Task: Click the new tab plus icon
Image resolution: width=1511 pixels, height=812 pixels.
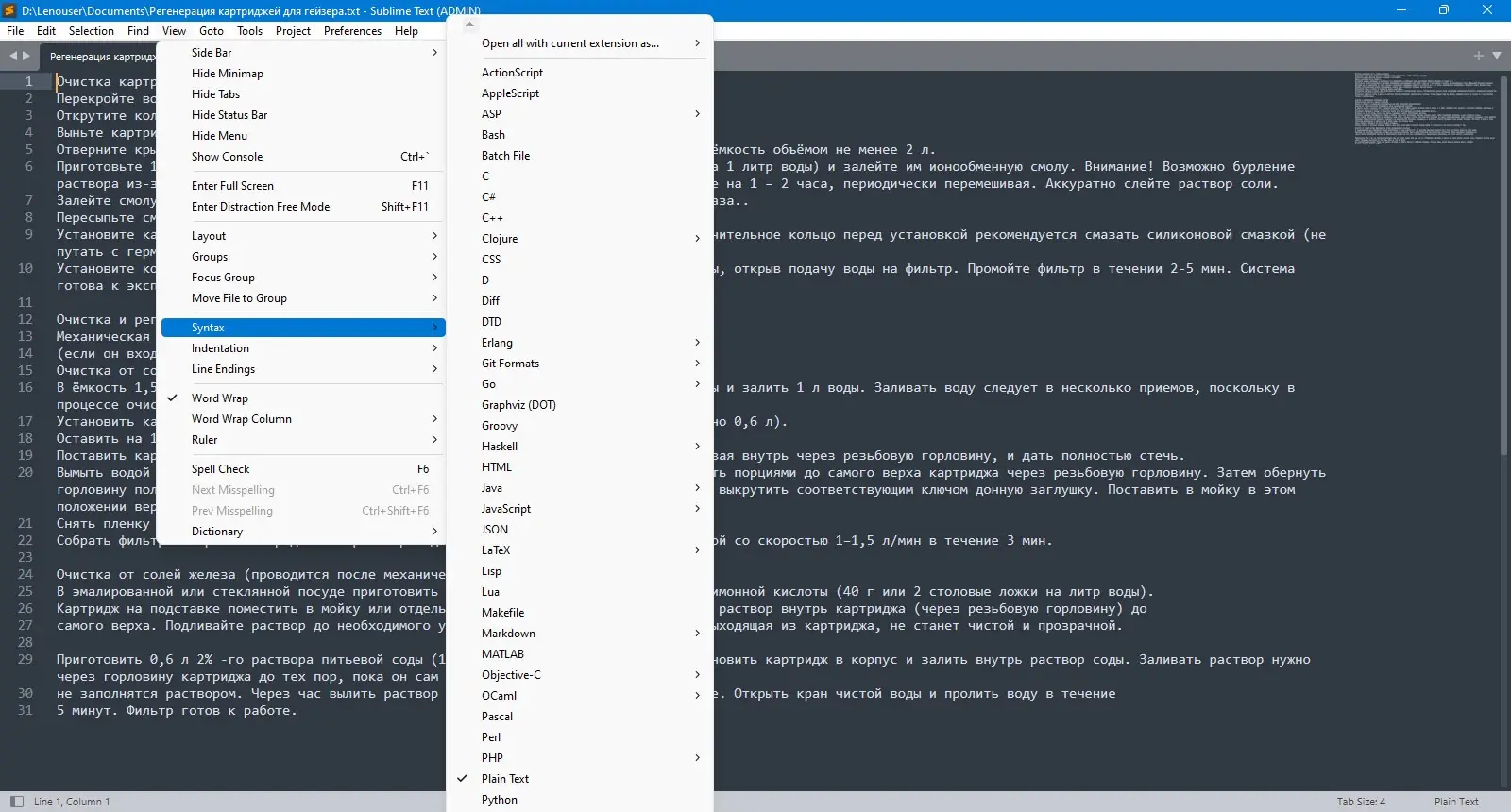Action: 1479,56
